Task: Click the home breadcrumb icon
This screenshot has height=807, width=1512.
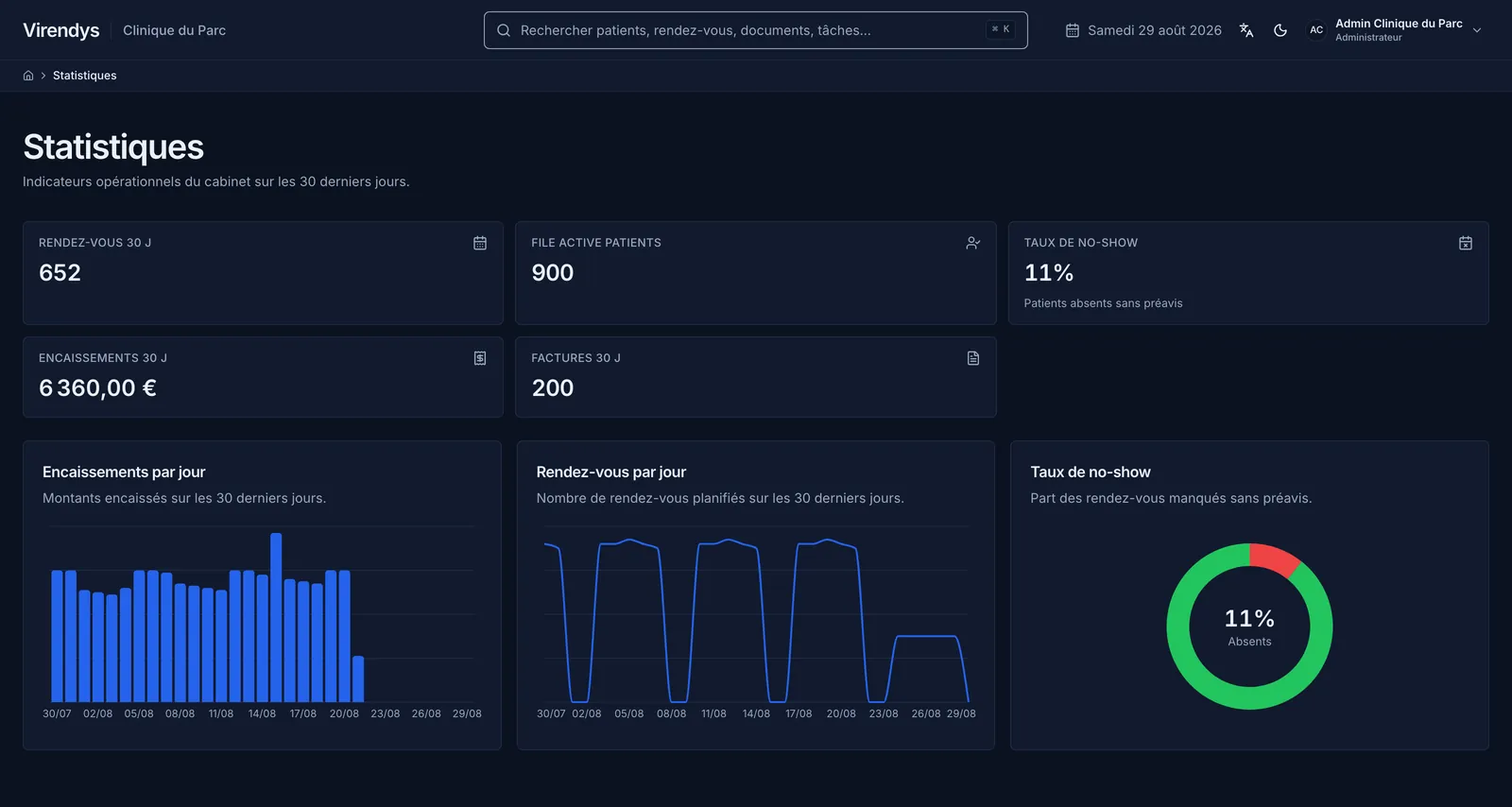Action: [28, 76]
